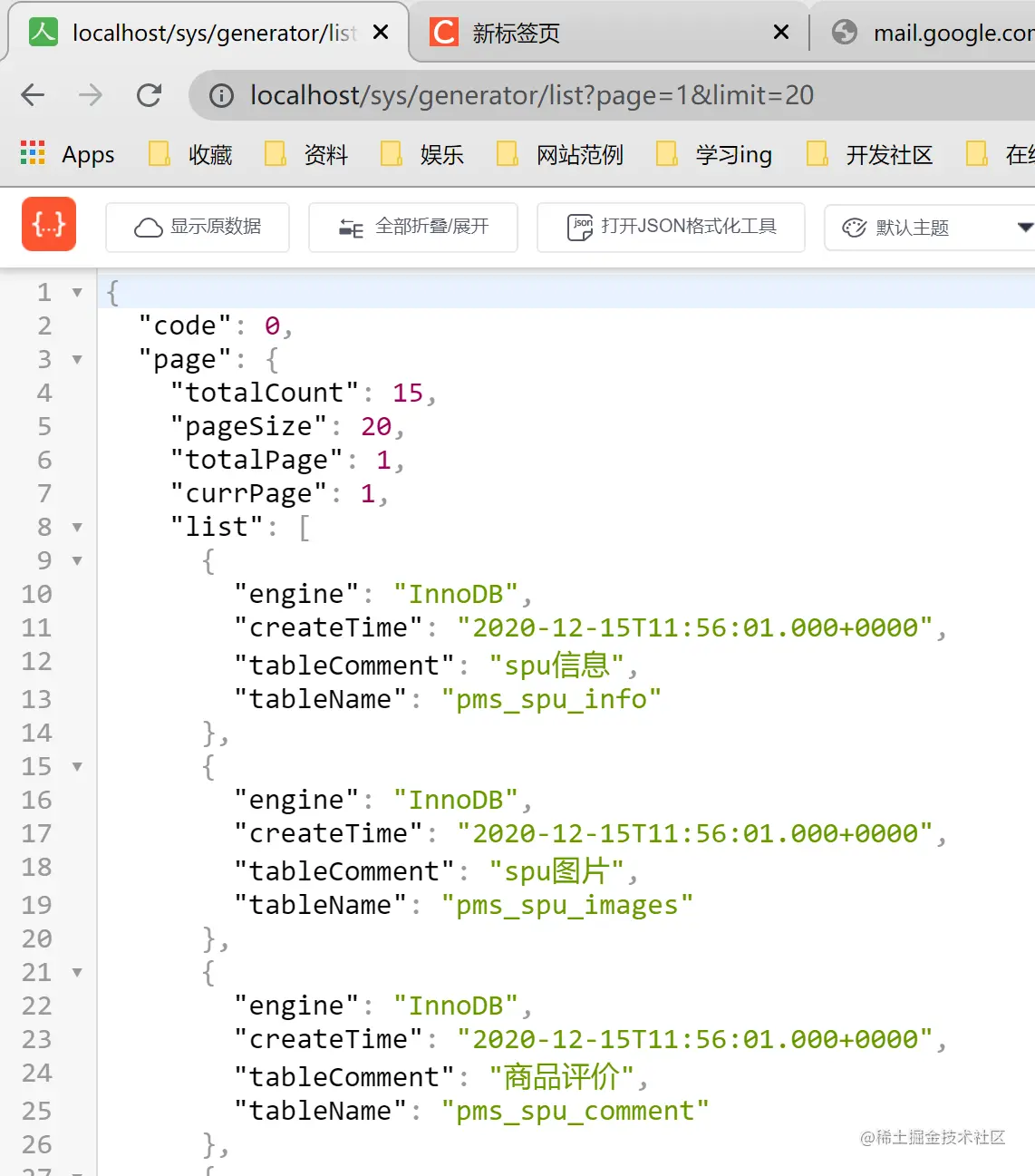Collapse the "list" array at line 8
Viewport: 1035px width, 1176px height.
tap(77, 527)
